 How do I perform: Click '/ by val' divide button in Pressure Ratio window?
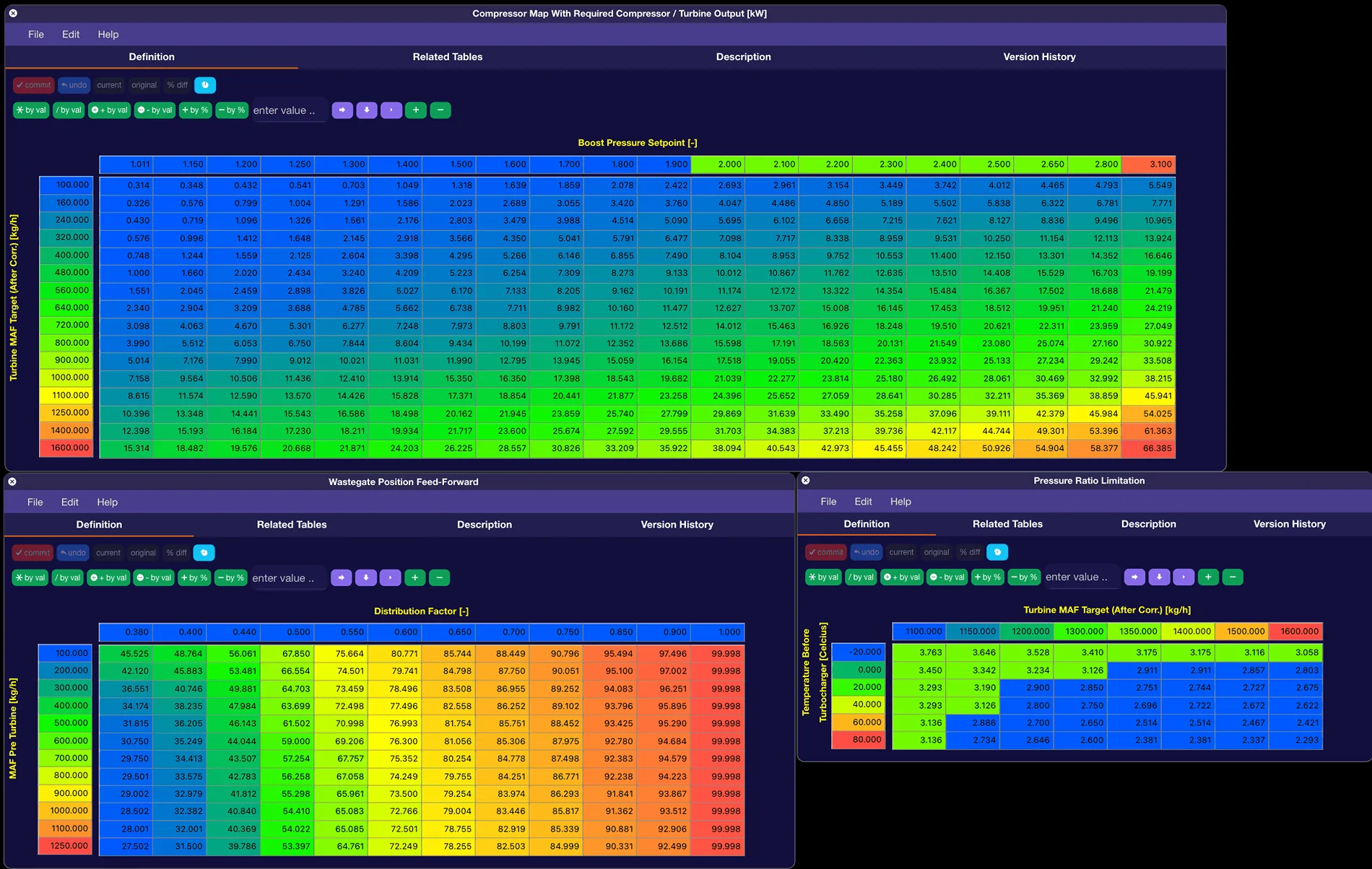861,577
